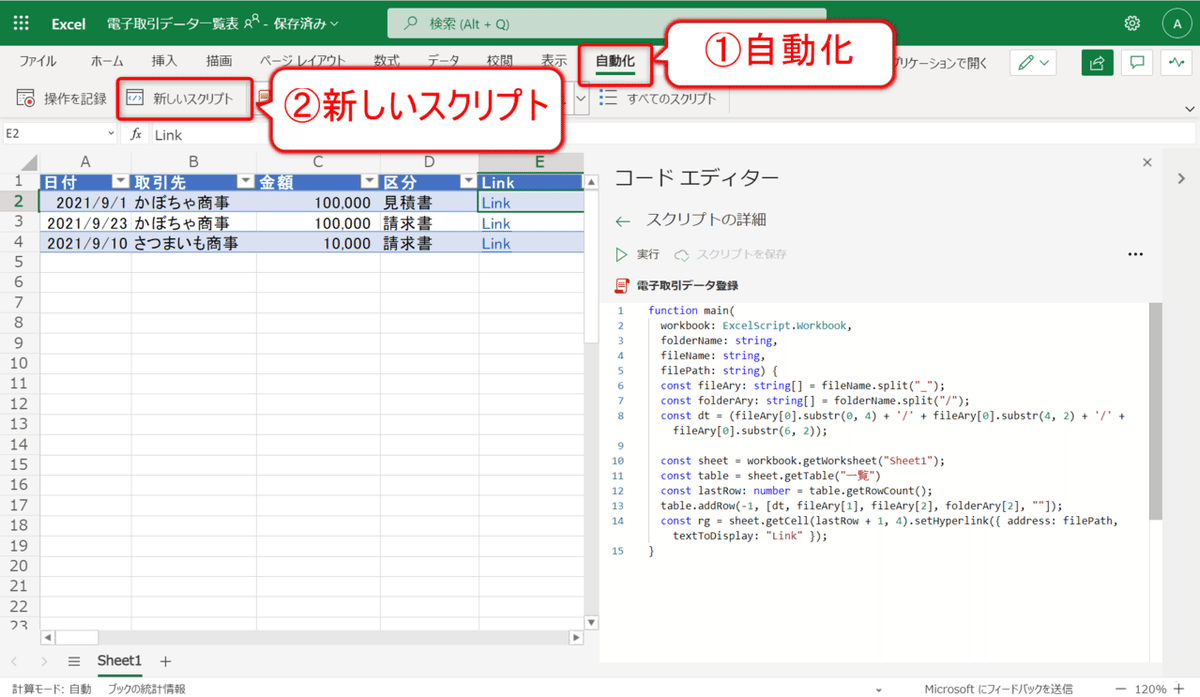This screenshot has width=1200, height=697.
Task: Click the vertical scrollbar up arrow of sheet
Action: click(x=591, y=182)
